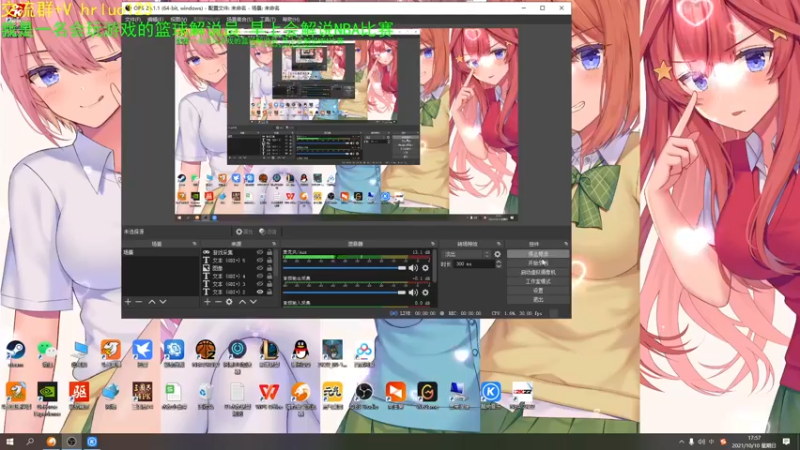800x450 pixels.
Task: Remove the selected source with the minus icon
Action: (218, 302)
